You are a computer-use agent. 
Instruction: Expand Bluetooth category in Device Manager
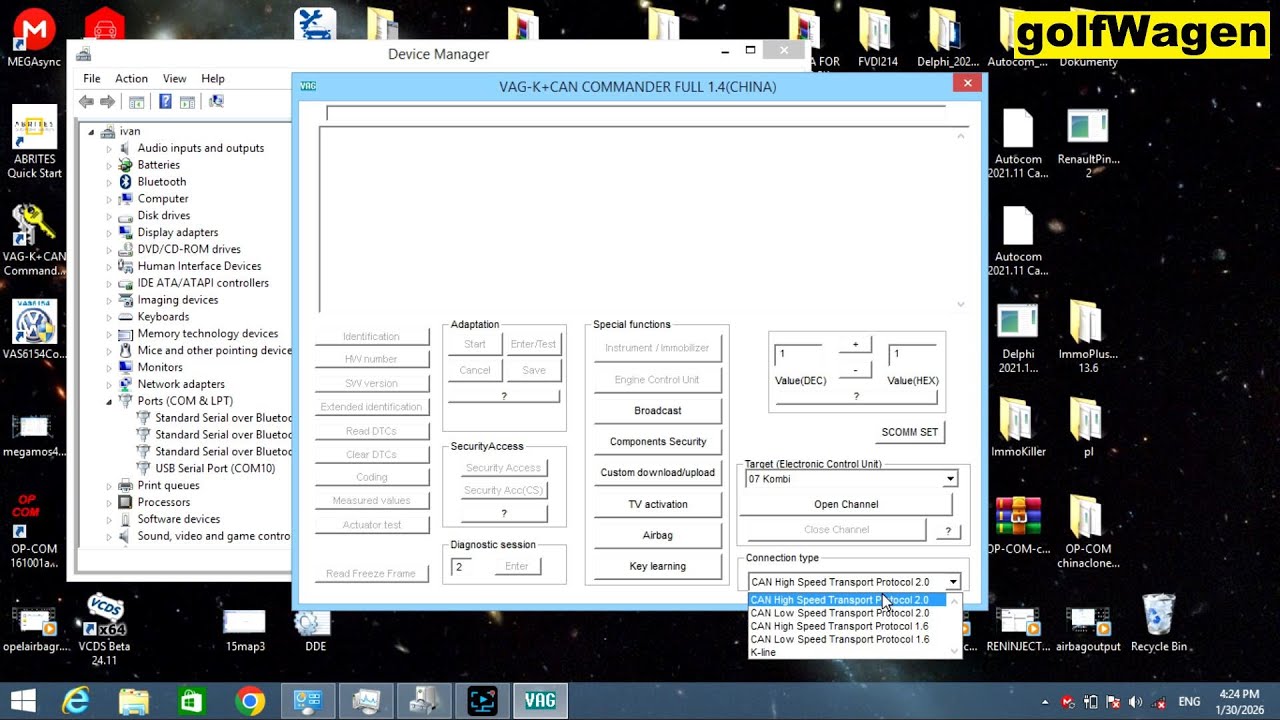[x=110, y=182]
